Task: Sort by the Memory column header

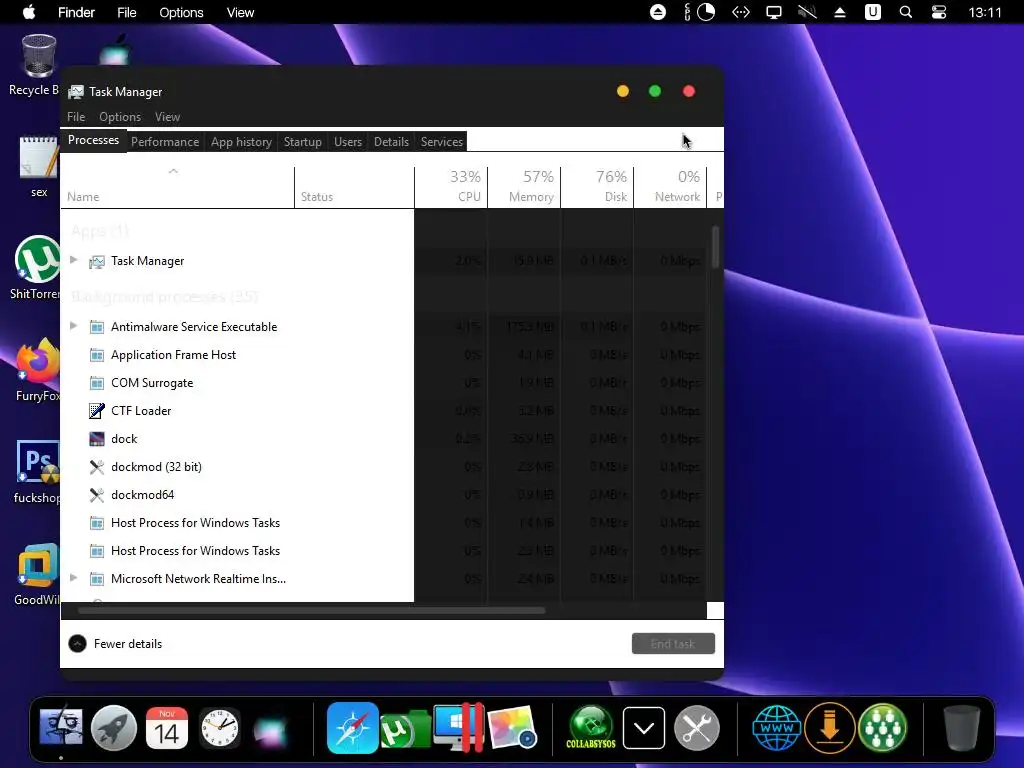Action: pyautogui.click(x=524, y=187)
